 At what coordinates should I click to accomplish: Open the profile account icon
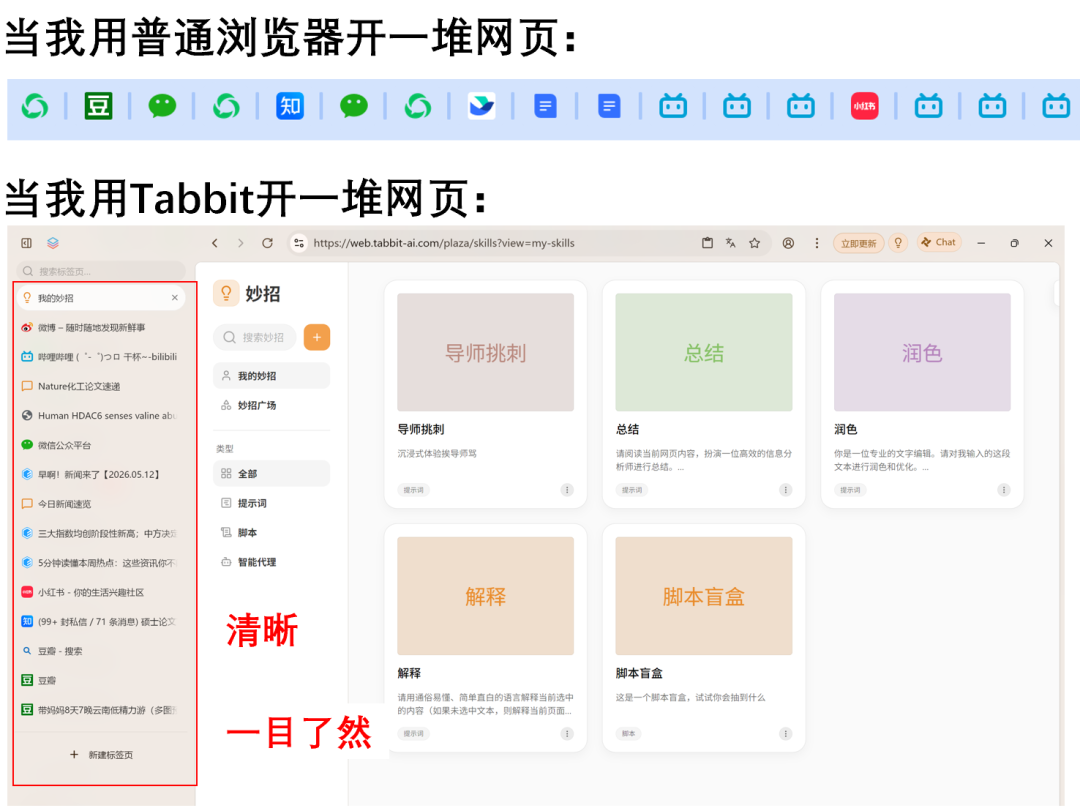pos(789,243)
